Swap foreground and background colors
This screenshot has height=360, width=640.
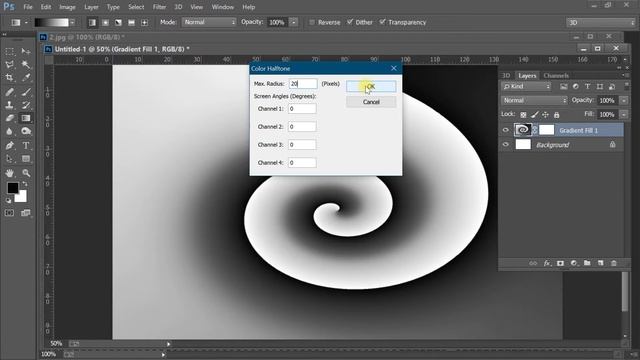[x=25, y=184]
